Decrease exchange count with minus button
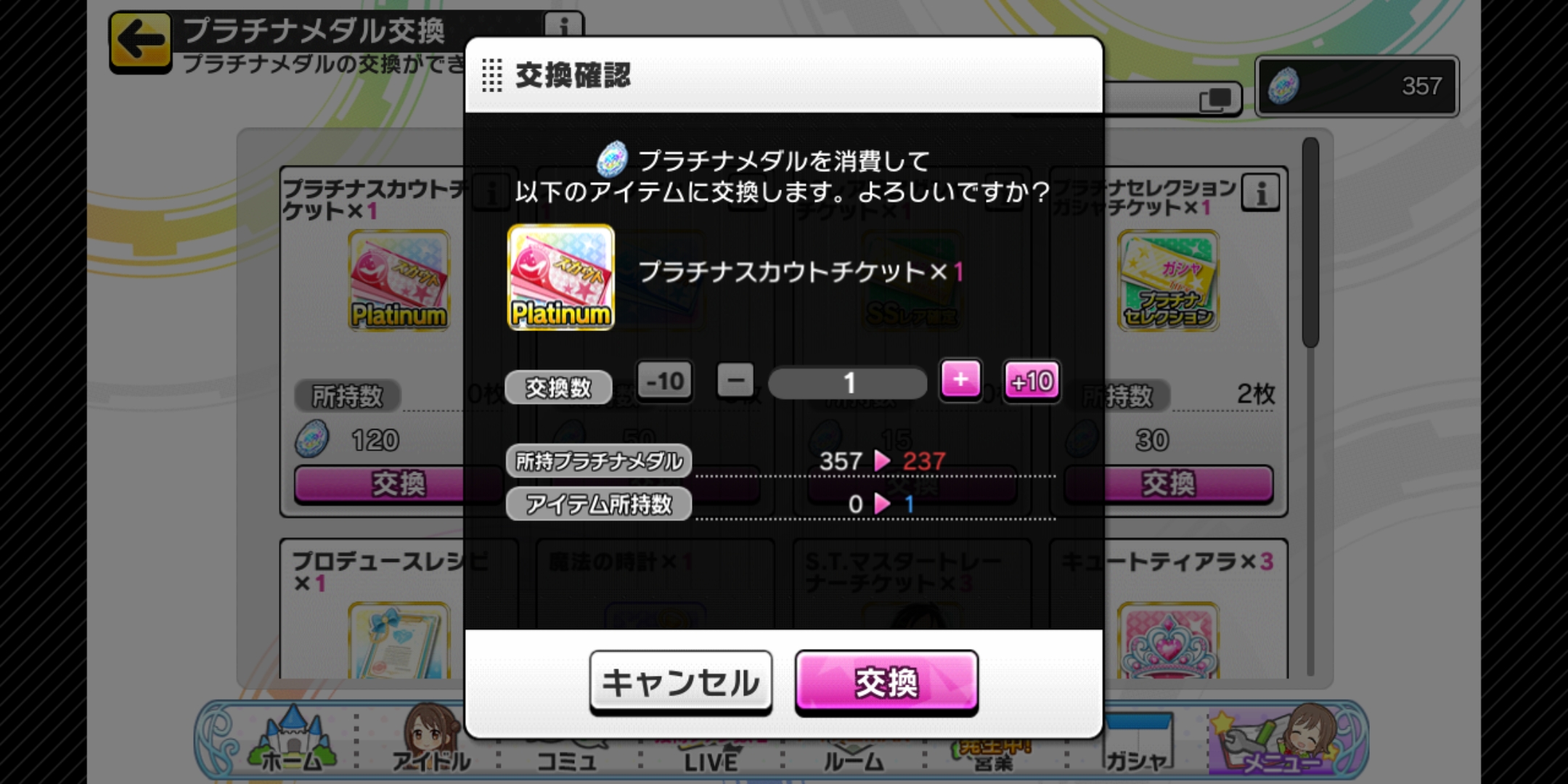Viewport: 1568px width, 784px height. 735,380
